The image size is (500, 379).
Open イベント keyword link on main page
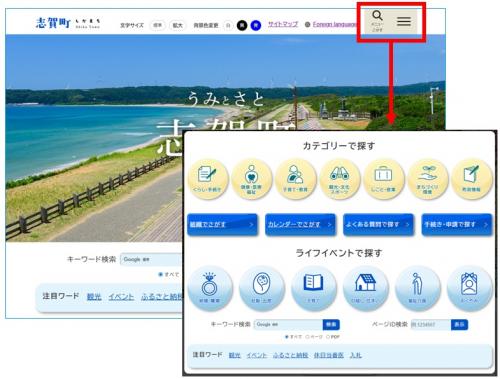[121, 296]
